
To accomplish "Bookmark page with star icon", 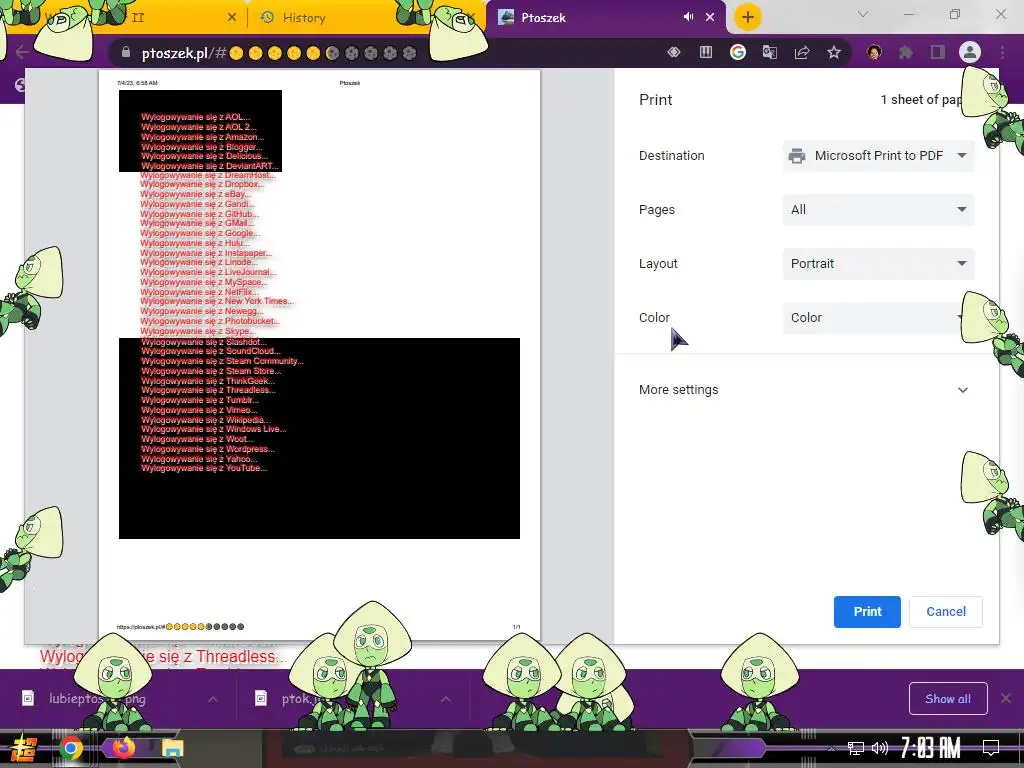I will 834,52.
